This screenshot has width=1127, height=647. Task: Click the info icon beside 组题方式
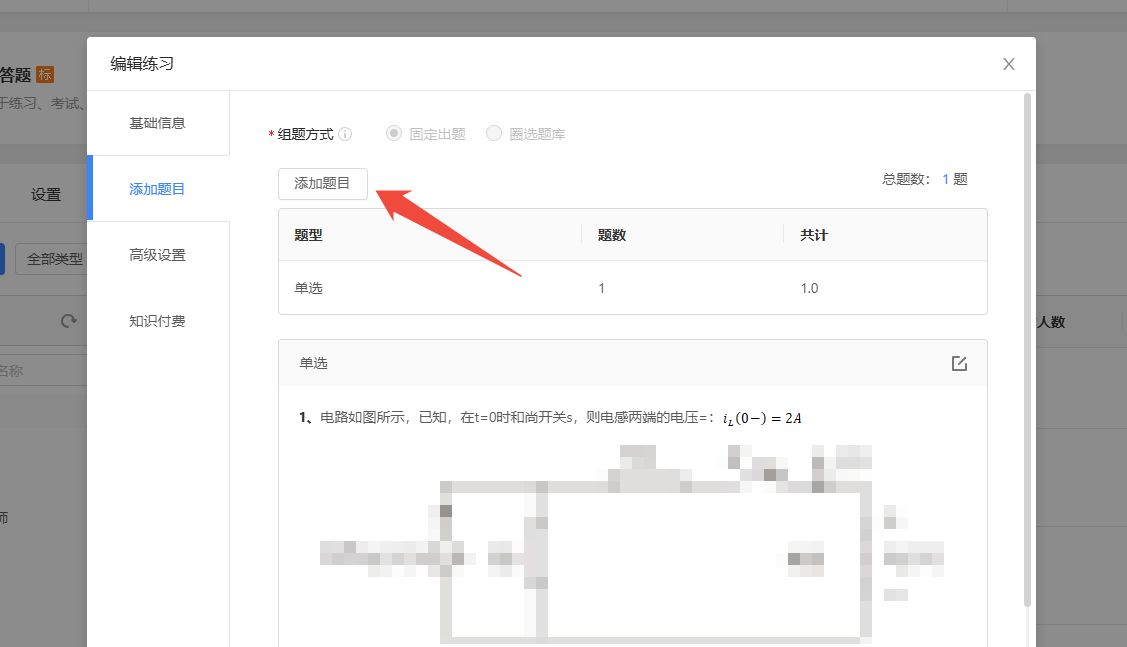coord(345,134)
